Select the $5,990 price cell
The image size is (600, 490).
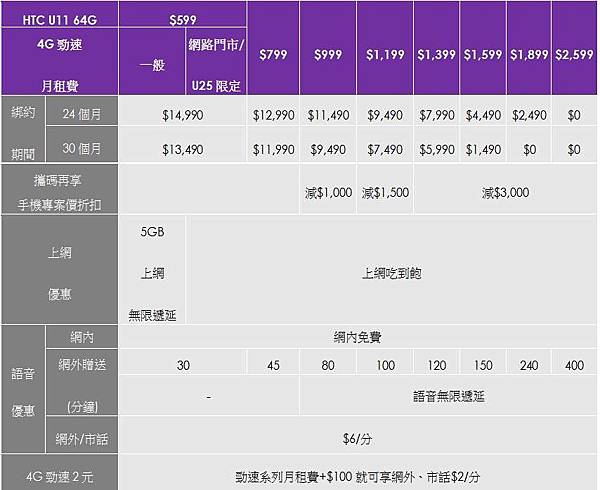coord(436,144)
